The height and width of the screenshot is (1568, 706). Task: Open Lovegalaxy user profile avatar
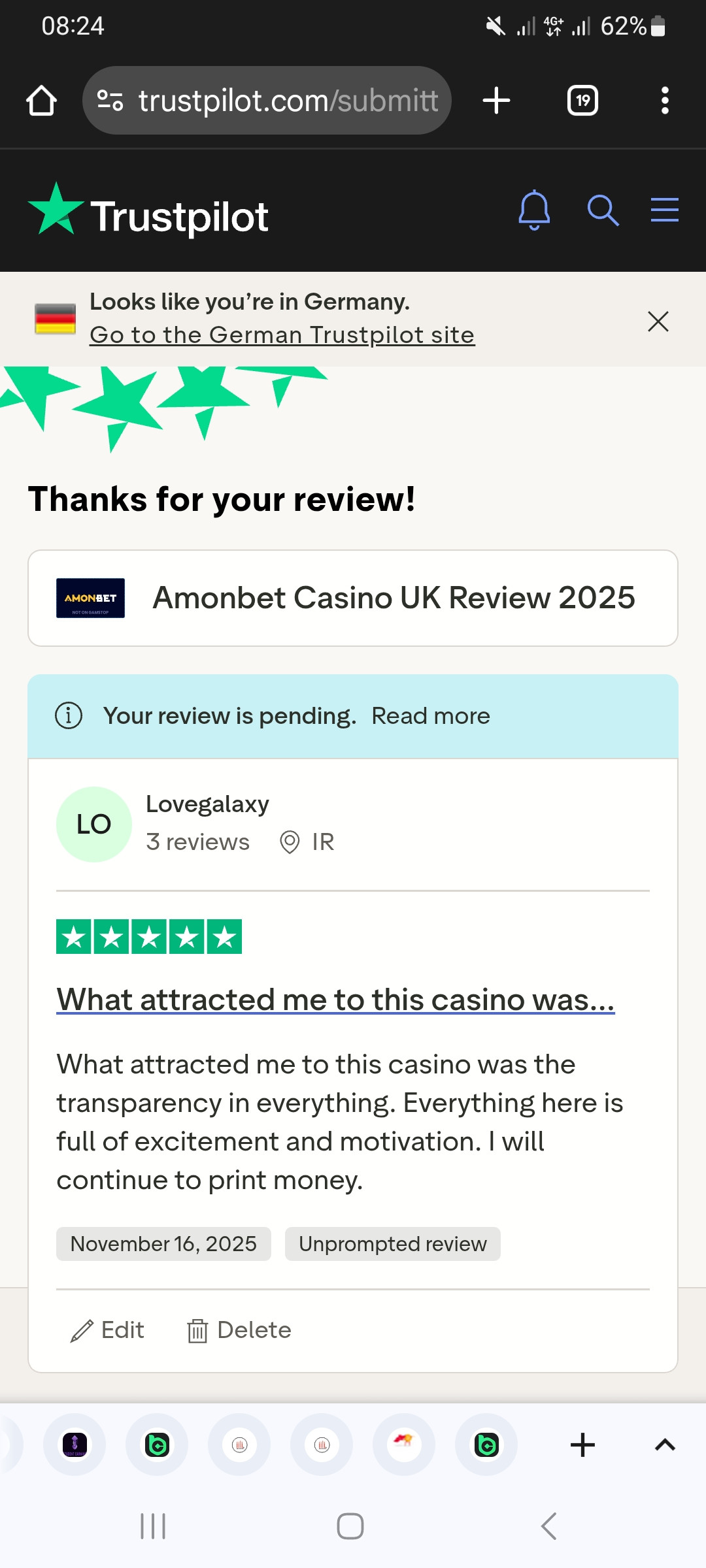coord(94,825)
